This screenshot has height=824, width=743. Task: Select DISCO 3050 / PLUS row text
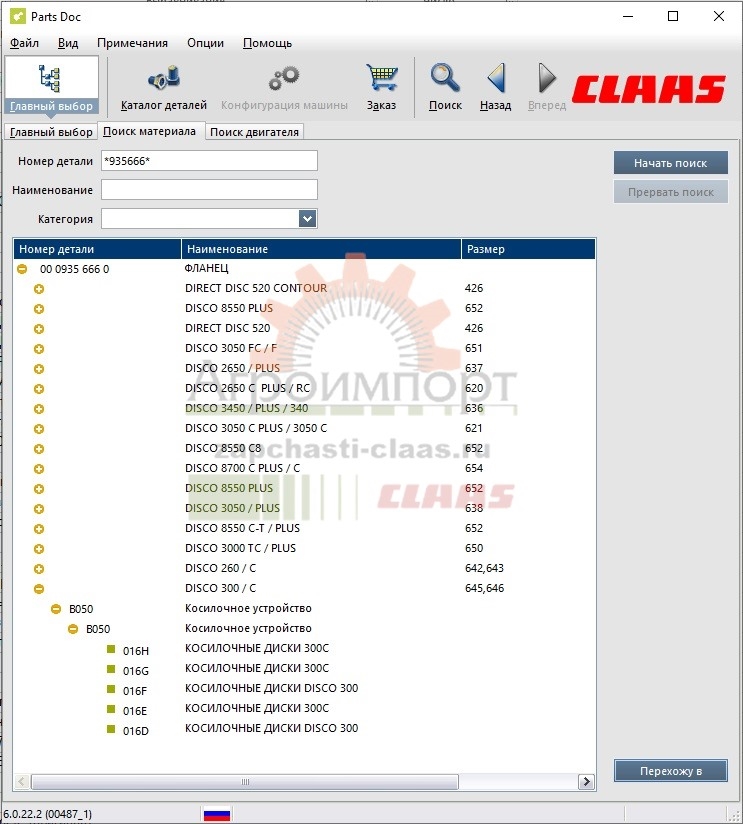[x=232, y=508]
